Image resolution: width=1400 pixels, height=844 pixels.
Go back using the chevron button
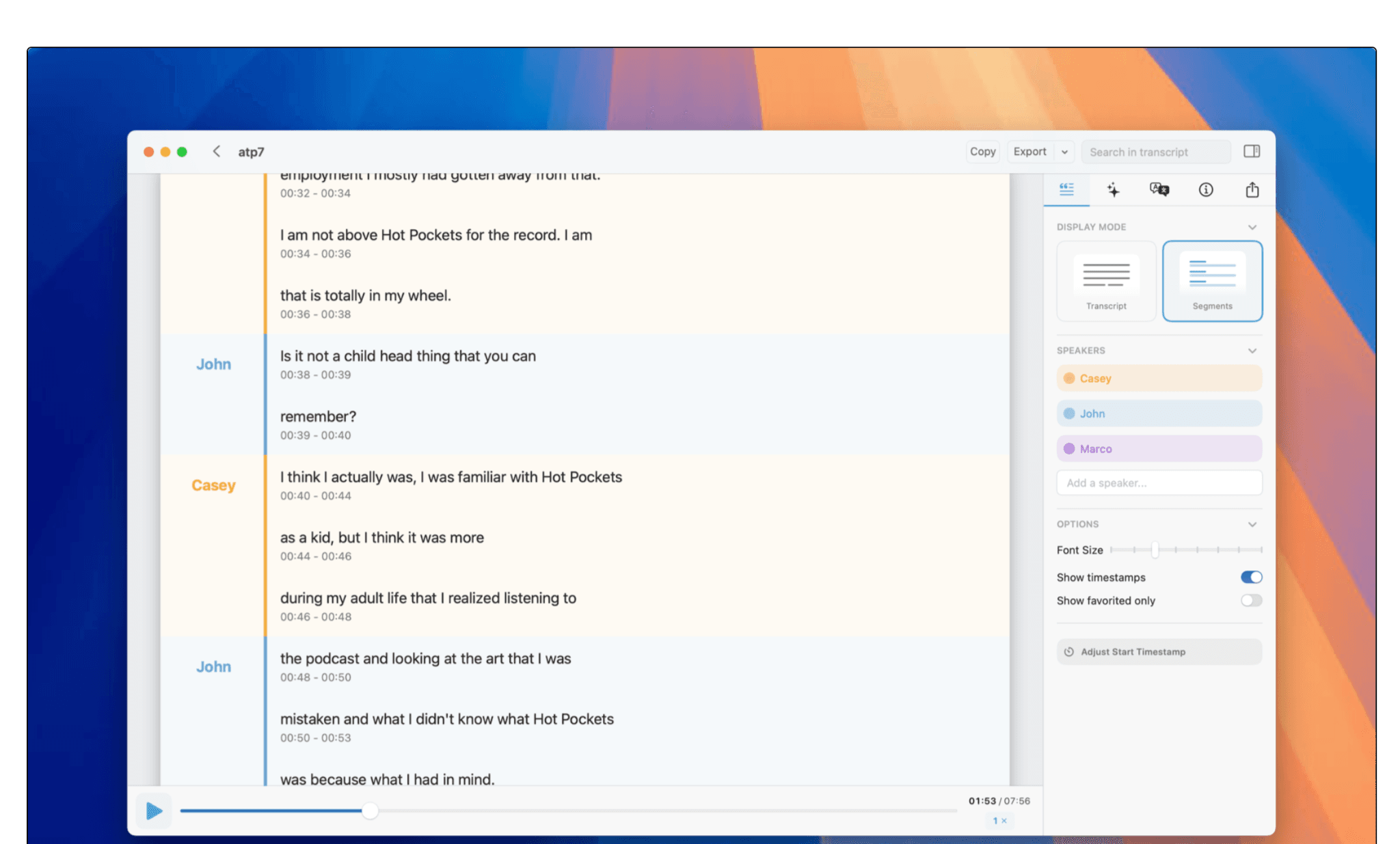[217, 151]
